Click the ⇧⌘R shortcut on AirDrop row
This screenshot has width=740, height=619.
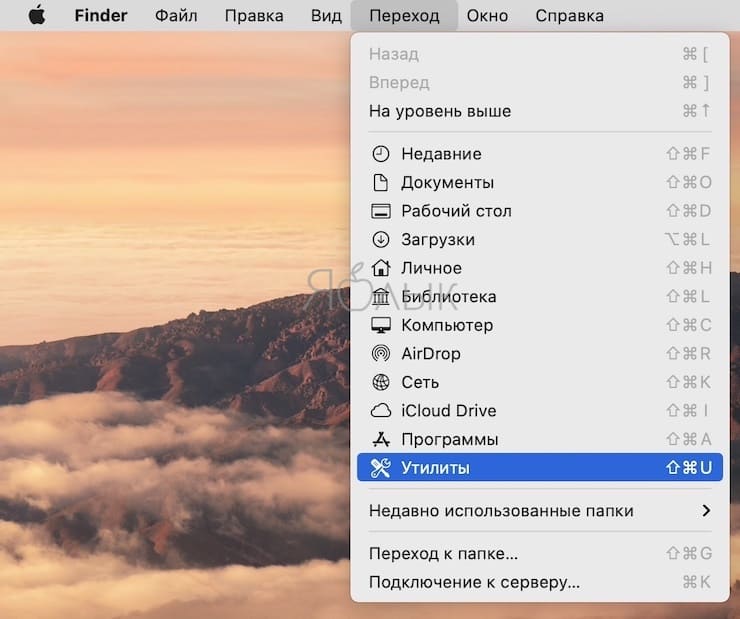pos(689,354)
